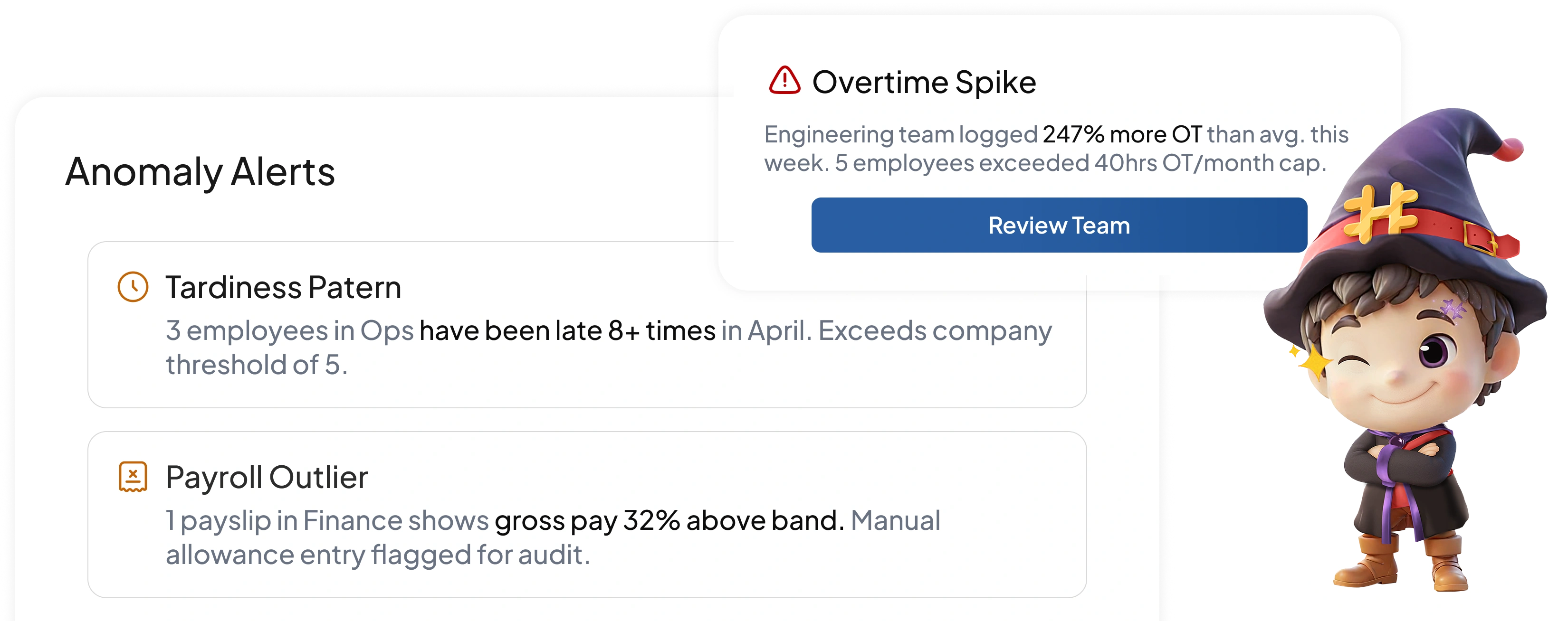Click the Review Team button
This screenshot has width=1568, height=621.
click(1059, 225)
